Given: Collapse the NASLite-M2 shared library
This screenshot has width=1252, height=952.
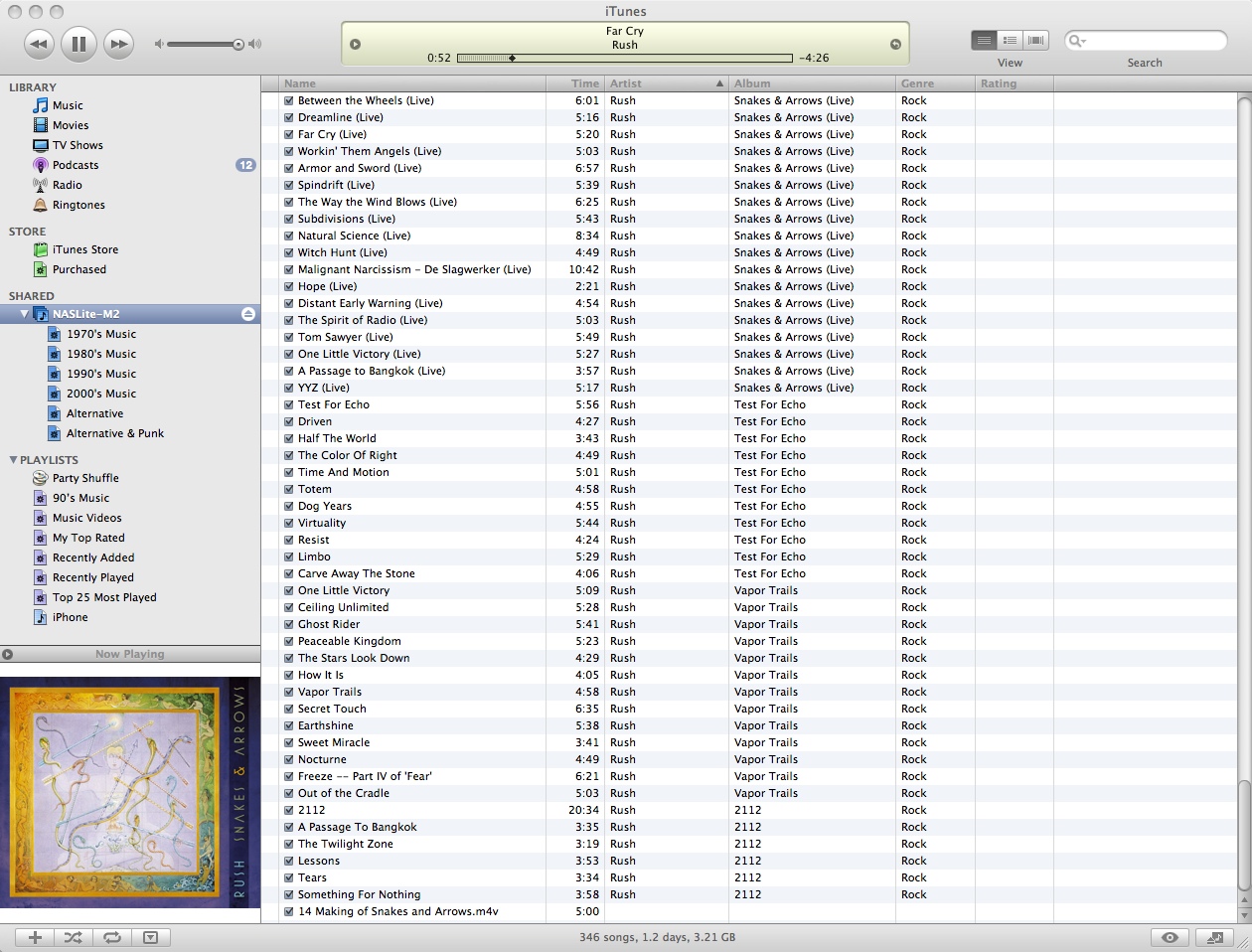Looking at the screenshot, I should coord(24,314).
